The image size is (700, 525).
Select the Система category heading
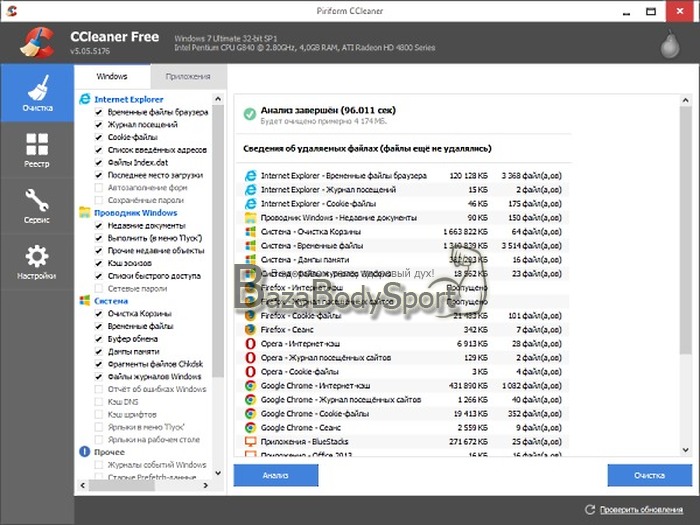pyautogui.click(x=111, y=301)
